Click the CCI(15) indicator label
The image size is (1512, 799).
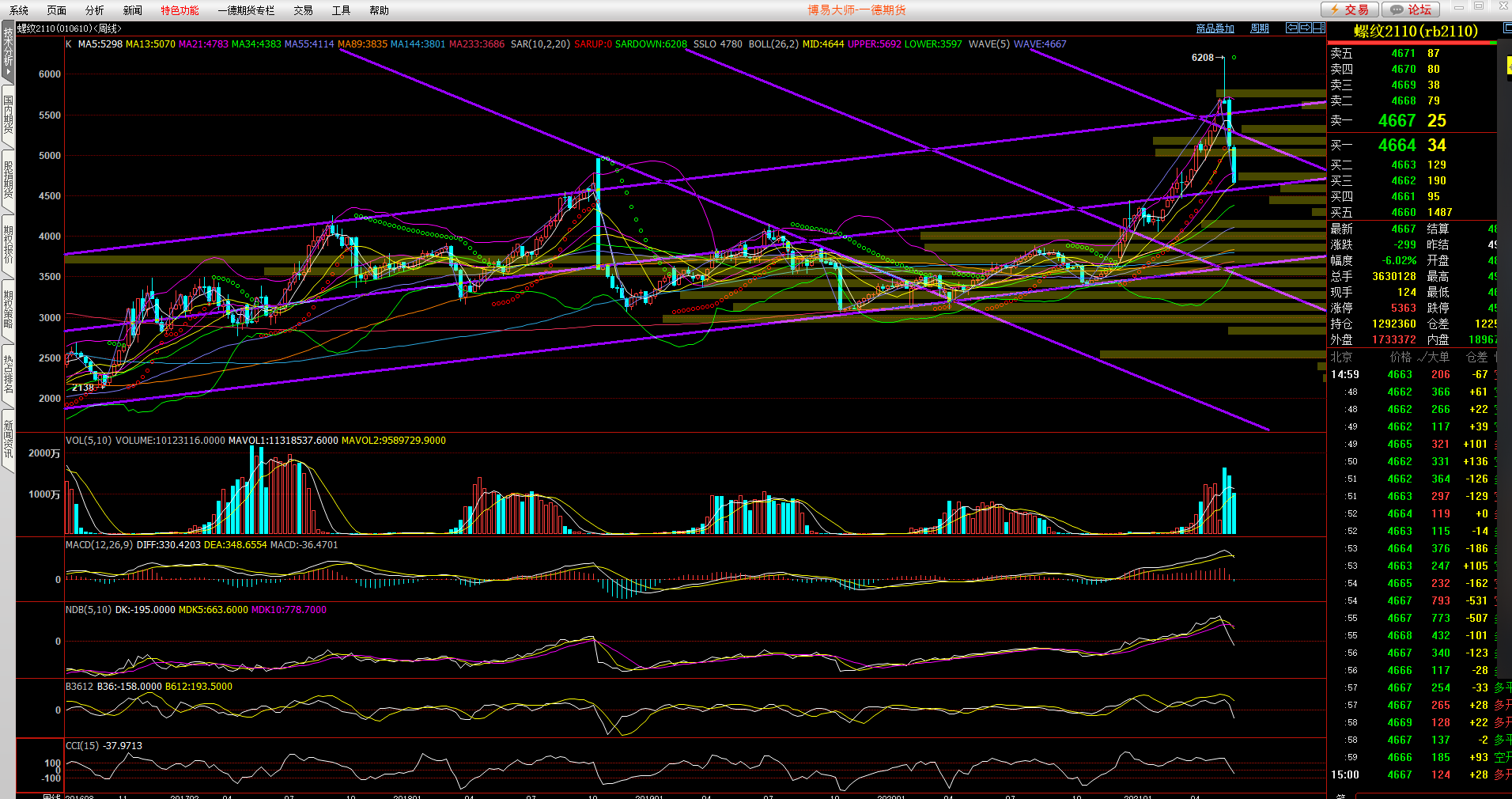tap(83, 746)
